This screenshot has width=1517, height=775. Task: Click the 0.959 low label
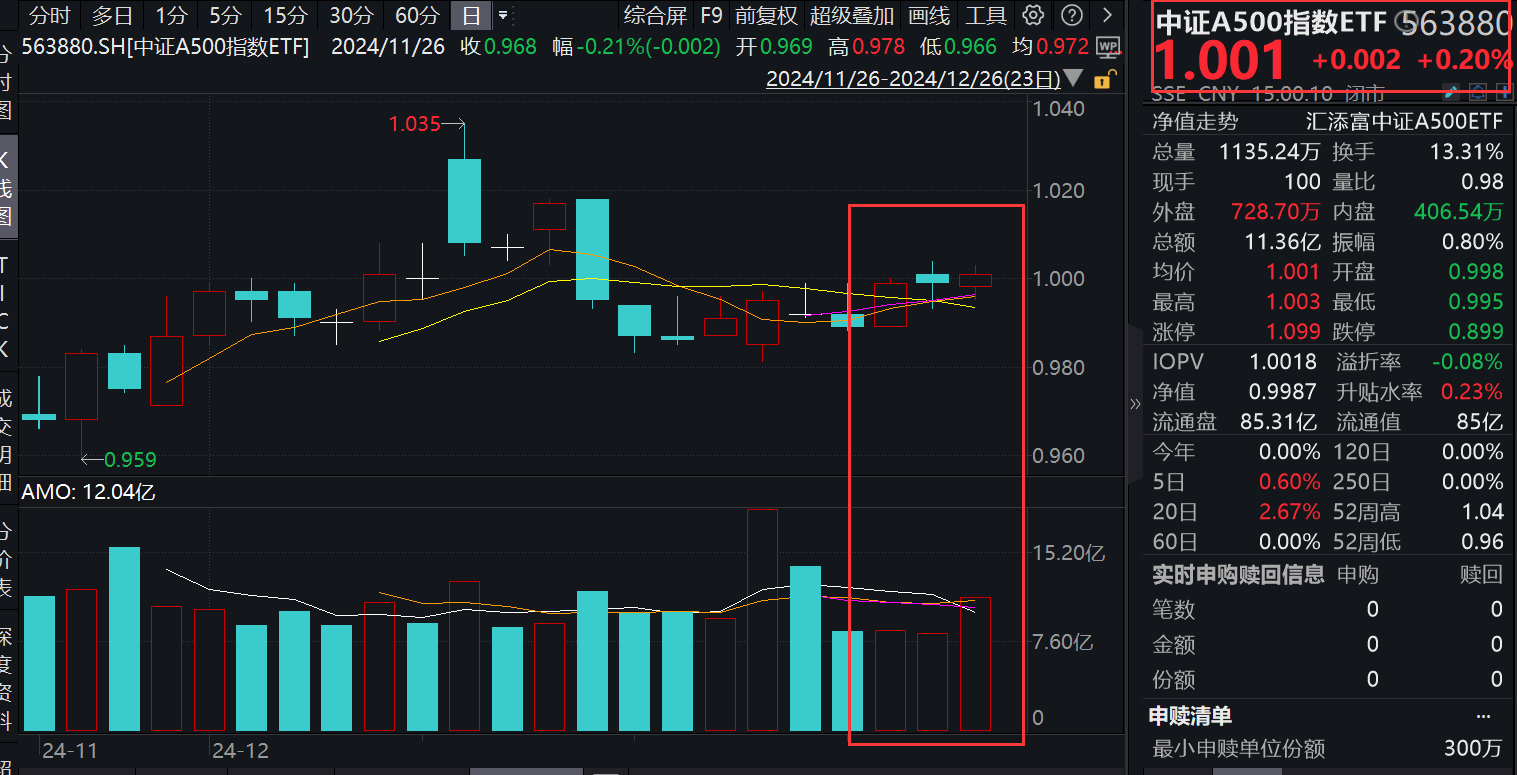pyautogui.click(x=131, y=460)
